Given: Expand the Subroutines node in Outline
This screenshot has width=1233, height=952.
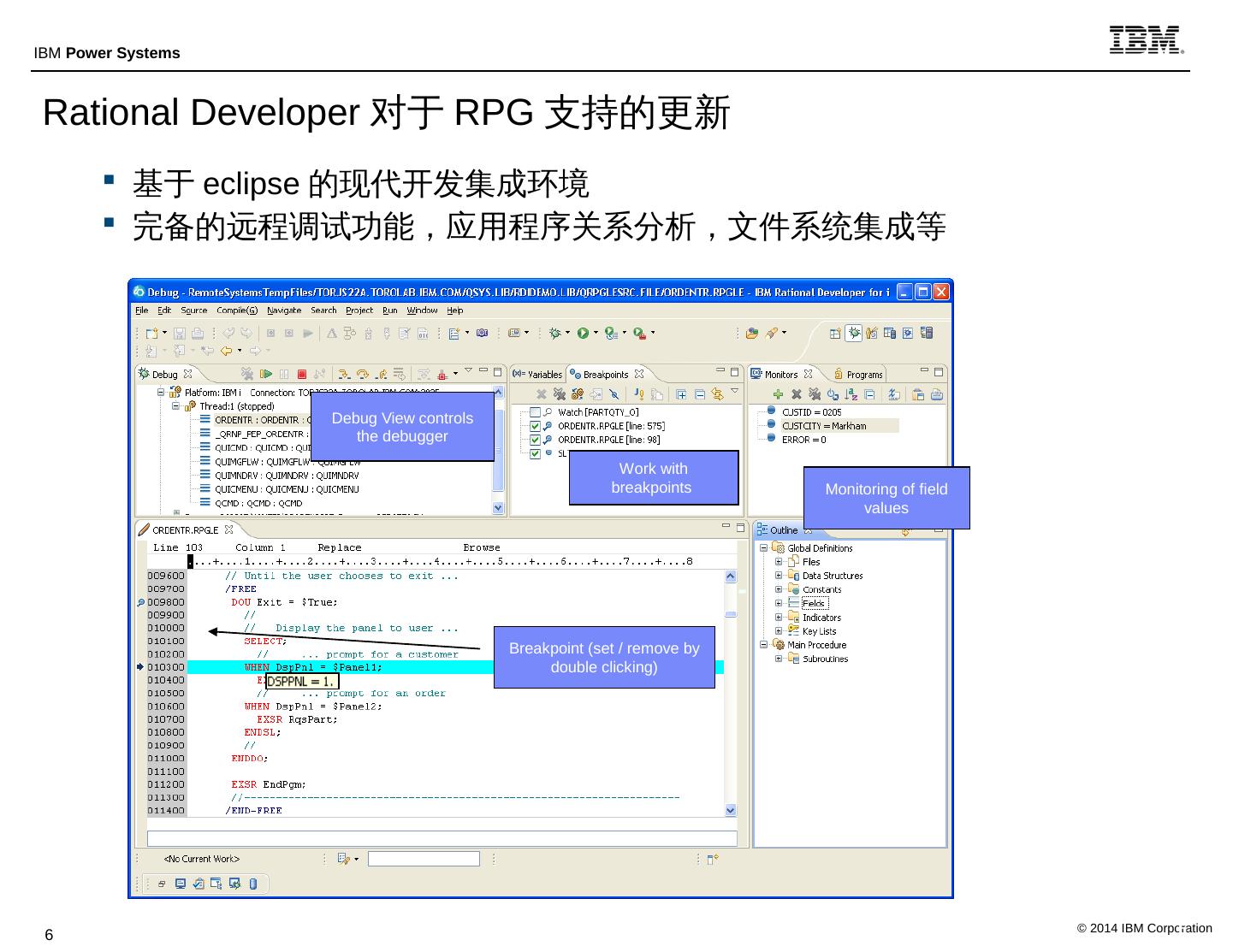Looking at the screenshot, I should (x=779, y=659).
